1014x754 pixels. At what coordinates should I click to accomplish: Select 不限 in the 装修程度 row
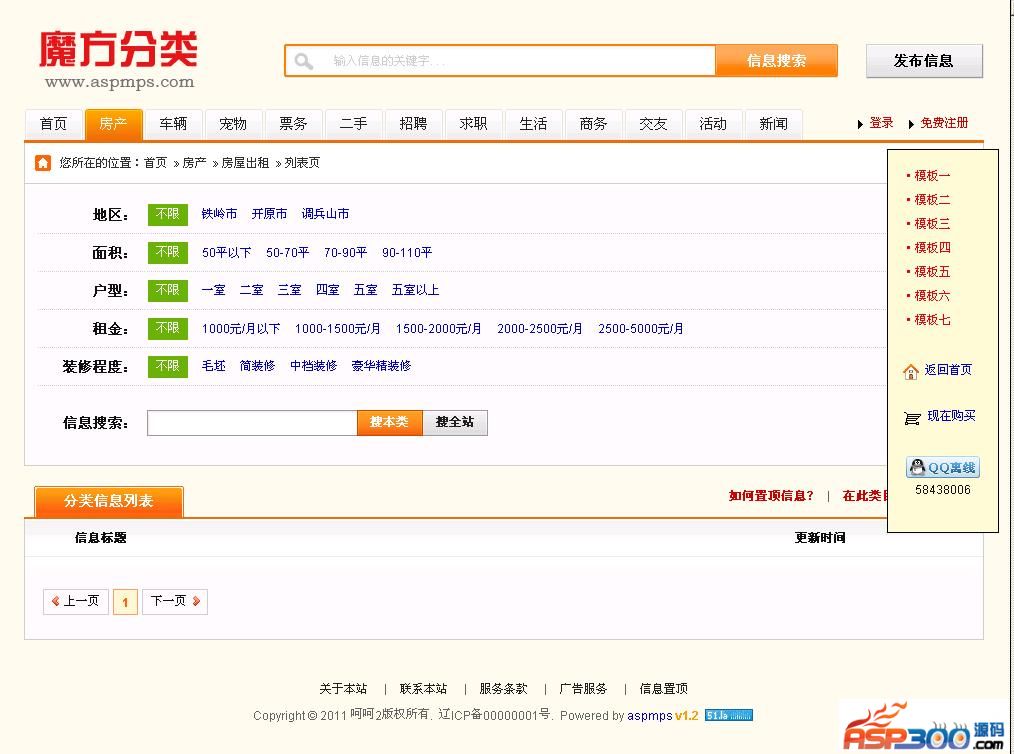point(167,366)
